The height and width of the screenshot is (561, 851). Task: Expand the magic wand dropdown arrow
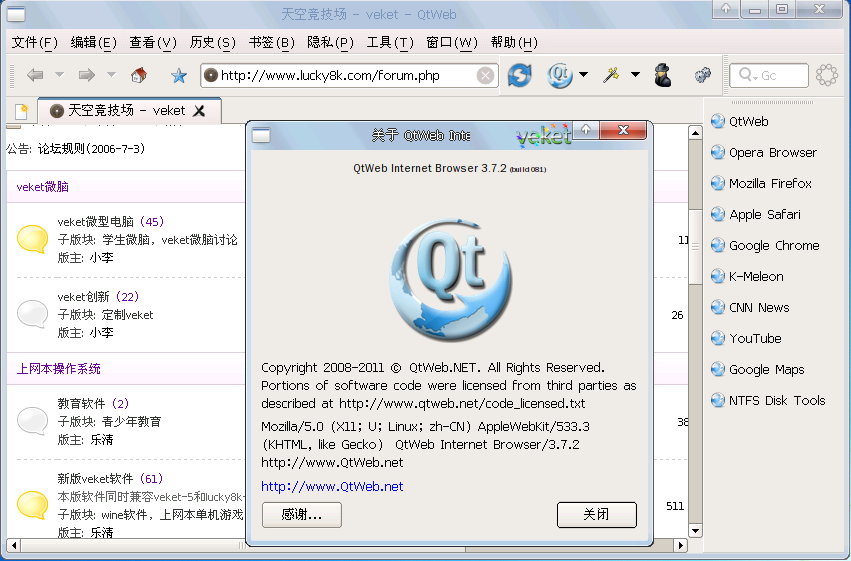coord(635,75)
